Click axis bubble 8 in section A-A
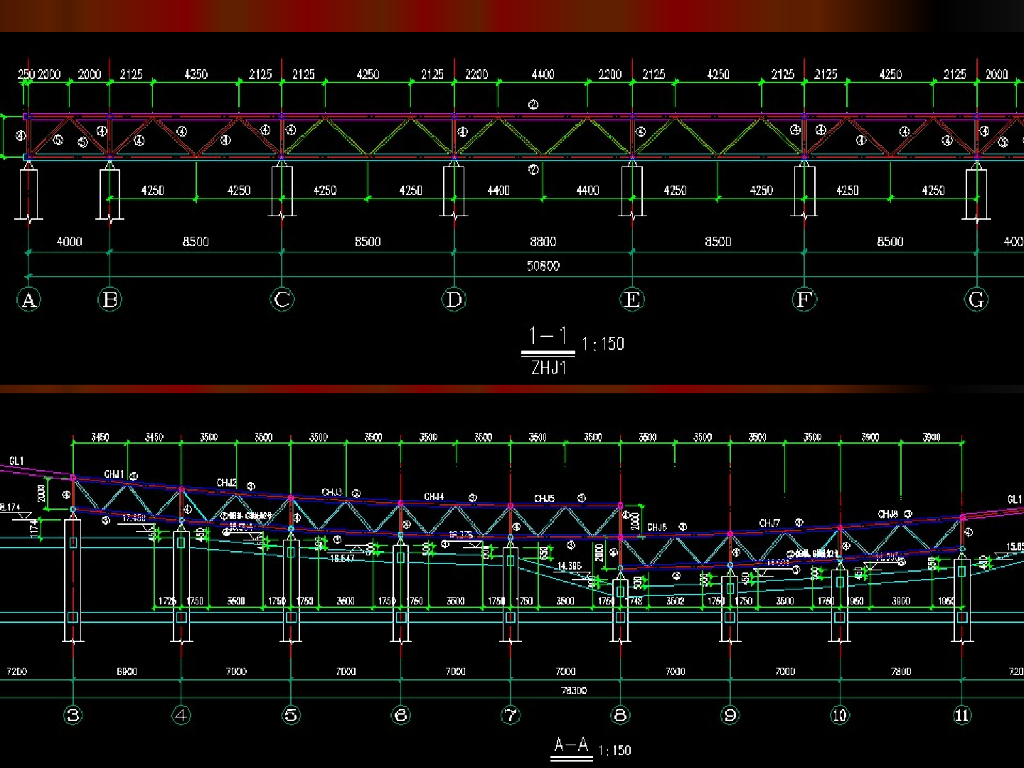The image size is (1024, 768). click(x=620, y=714)
